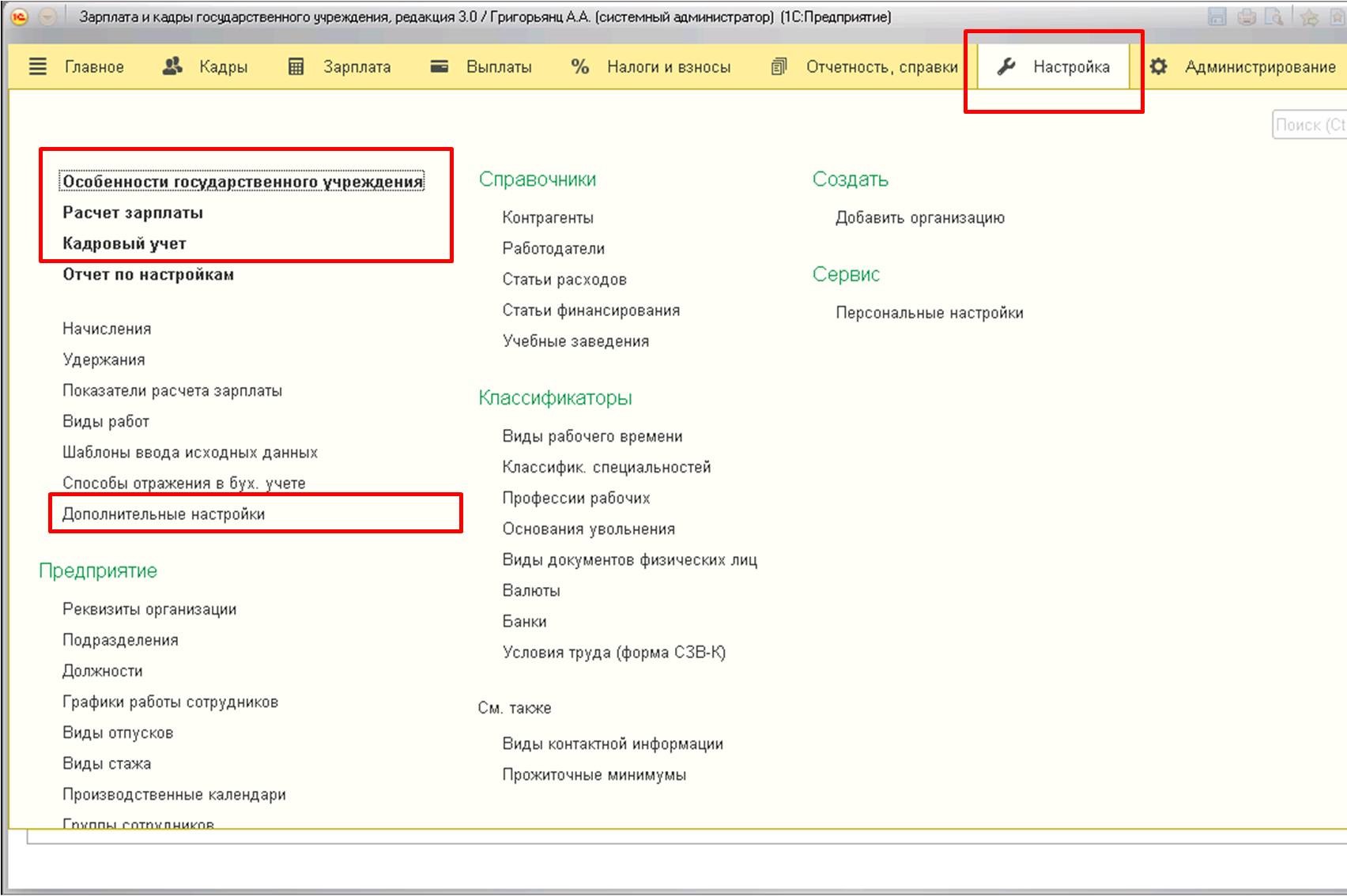Open the Должности list
This screenshot has height=896, width=1347.
[x=103, y=671]
